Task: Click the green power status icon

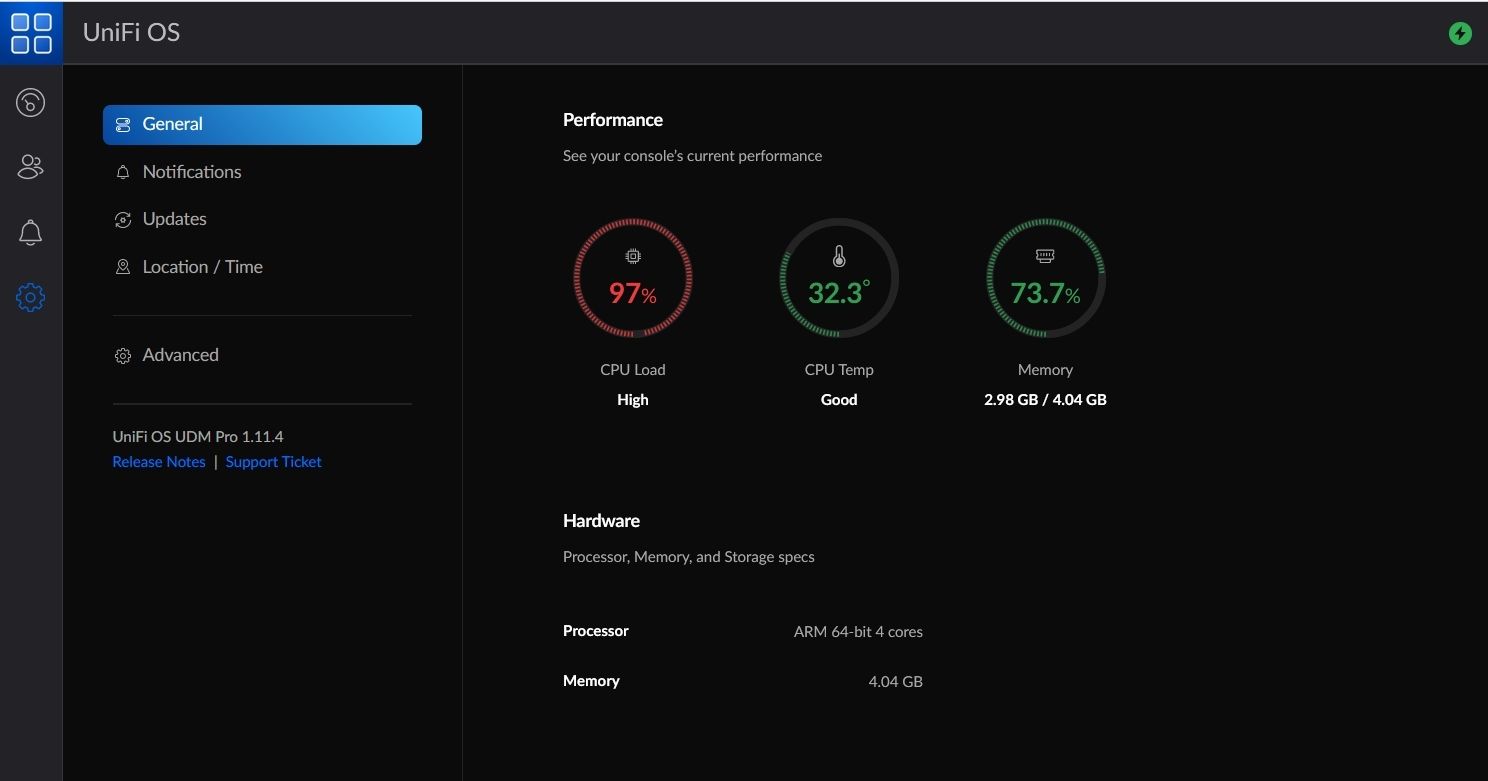Action: (x=1460, y=33)
